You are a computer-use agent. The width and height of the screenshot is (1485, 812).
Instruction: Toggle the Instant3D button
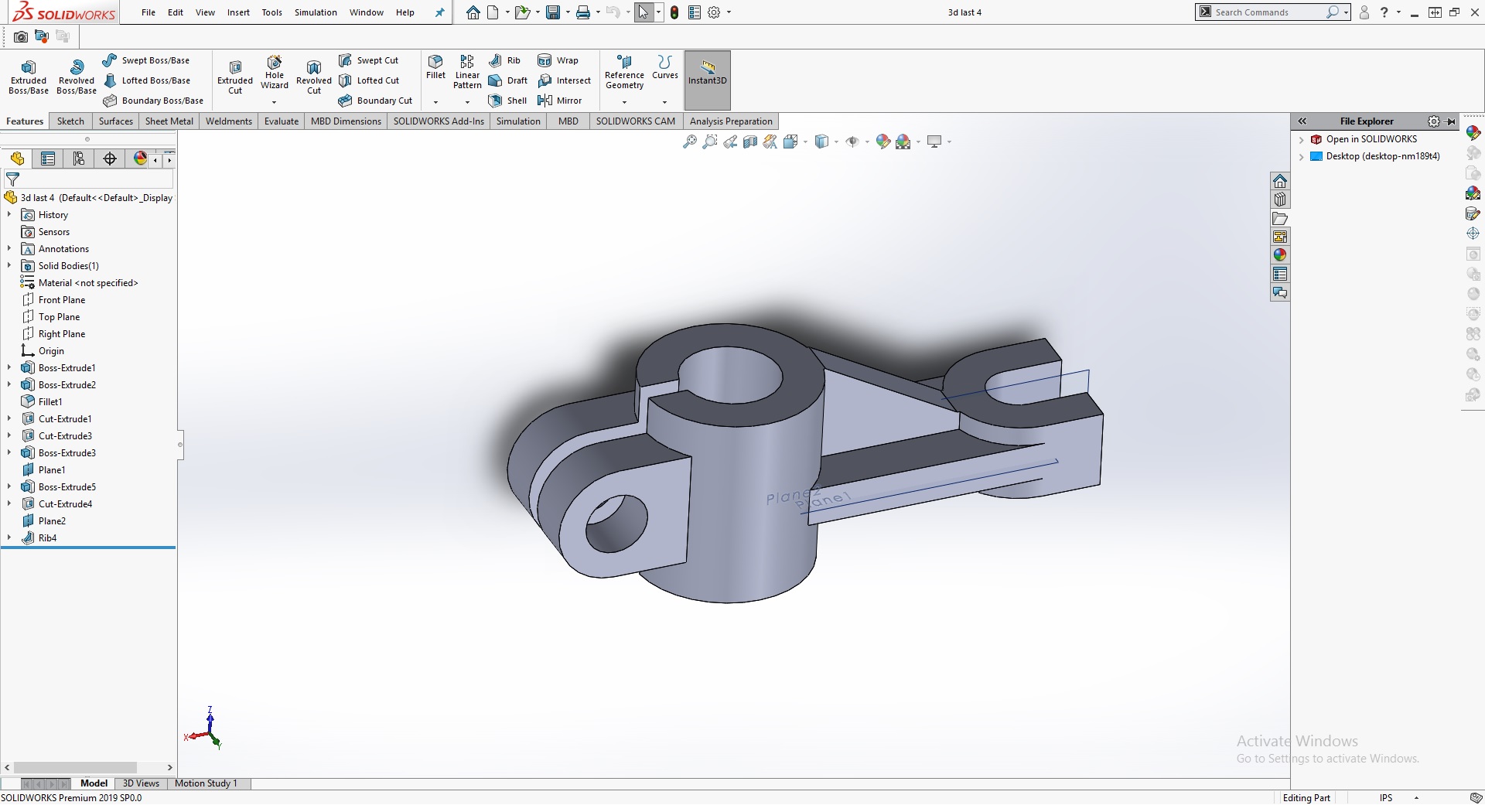(707, 80)
